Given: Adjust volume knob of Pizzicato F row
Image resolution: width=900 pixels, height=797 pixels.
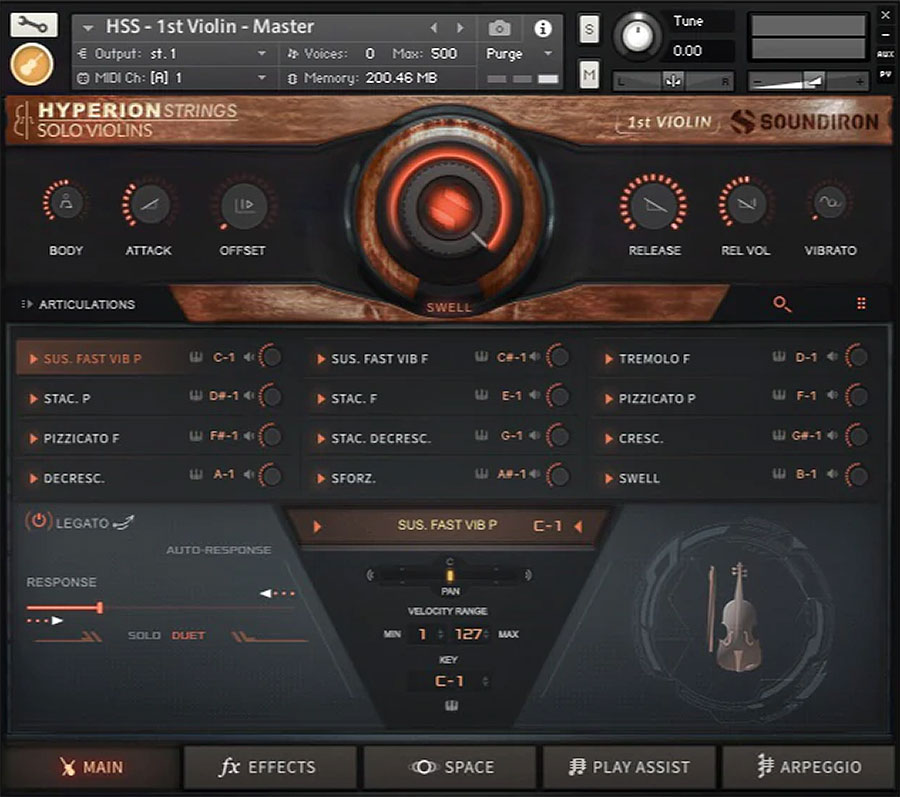Looking at the screenshot, I should (270, 436).
